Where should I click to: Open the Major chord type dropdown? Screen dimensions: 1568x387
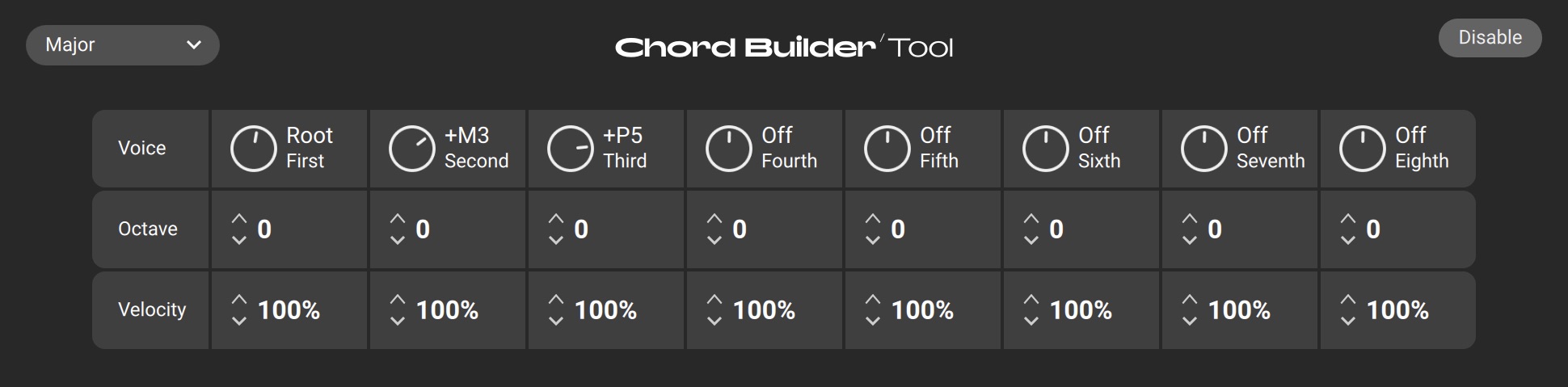123,45
